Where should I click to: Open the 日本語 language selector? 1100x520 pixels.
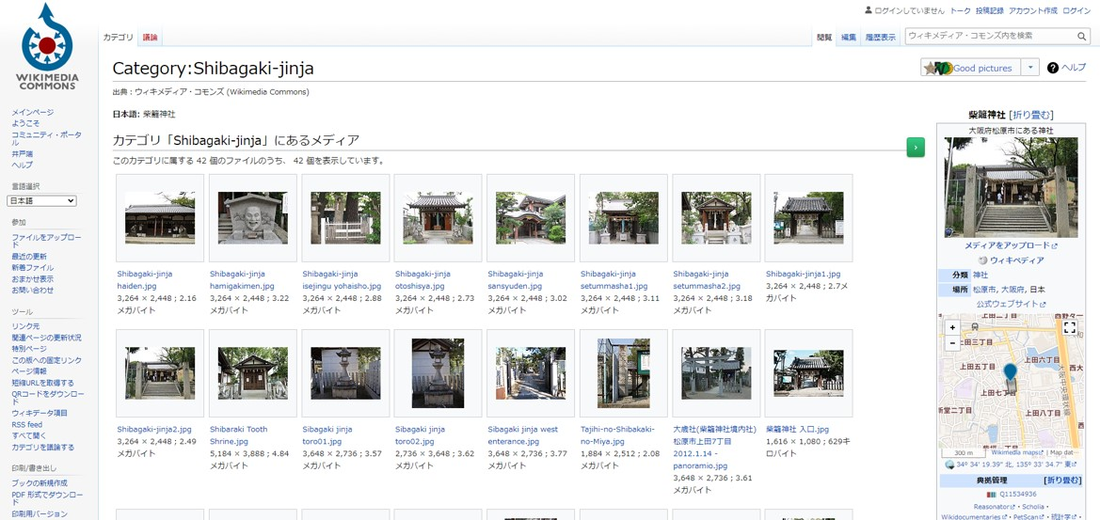(43, 201)
